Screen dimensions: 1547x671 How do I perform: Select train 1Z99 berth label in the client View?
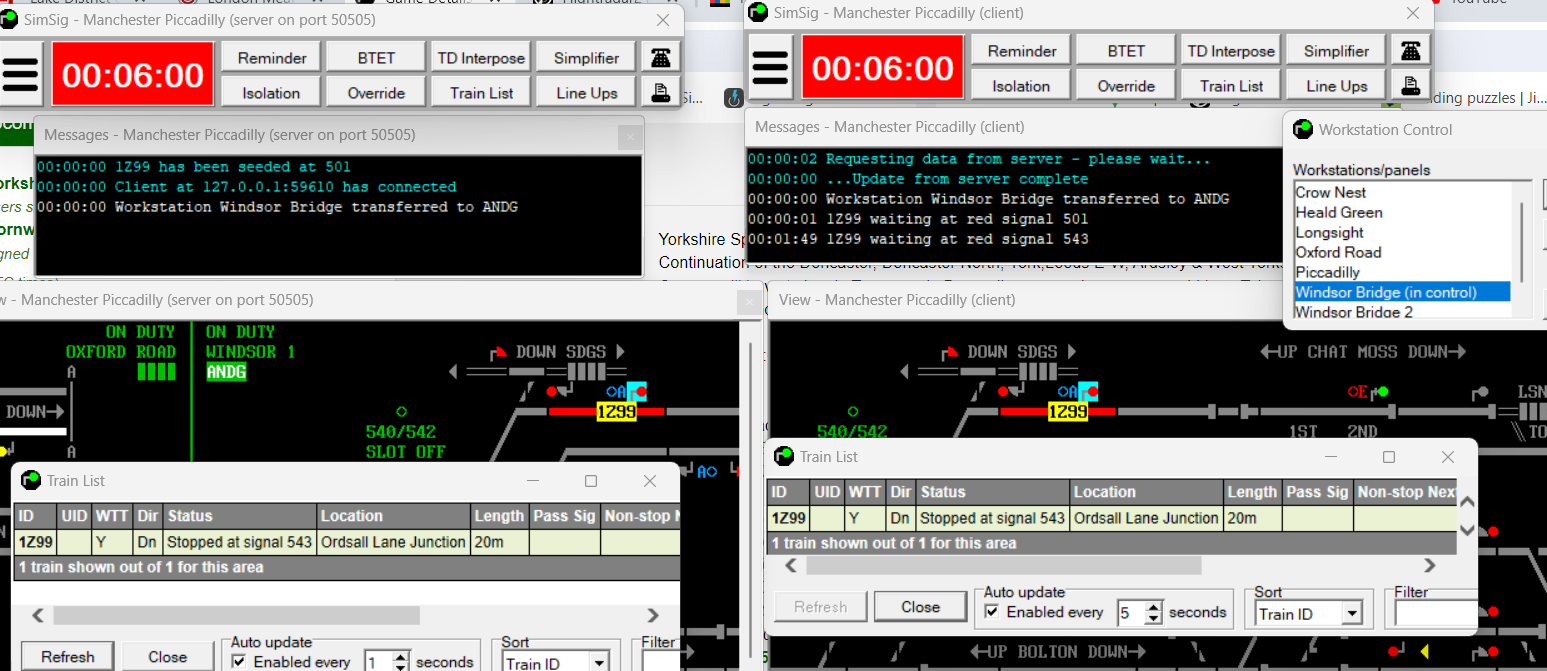point(1067,412)
